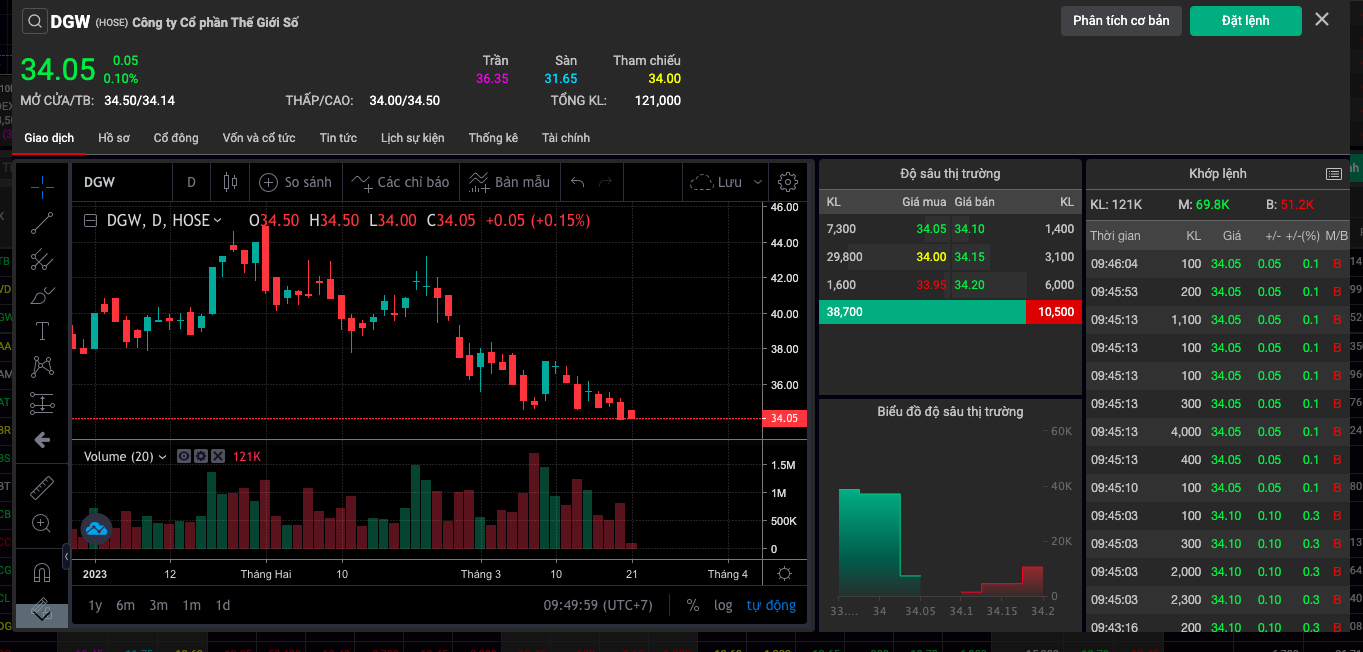Switch to Hồ sơ tab

click(114, 138)
